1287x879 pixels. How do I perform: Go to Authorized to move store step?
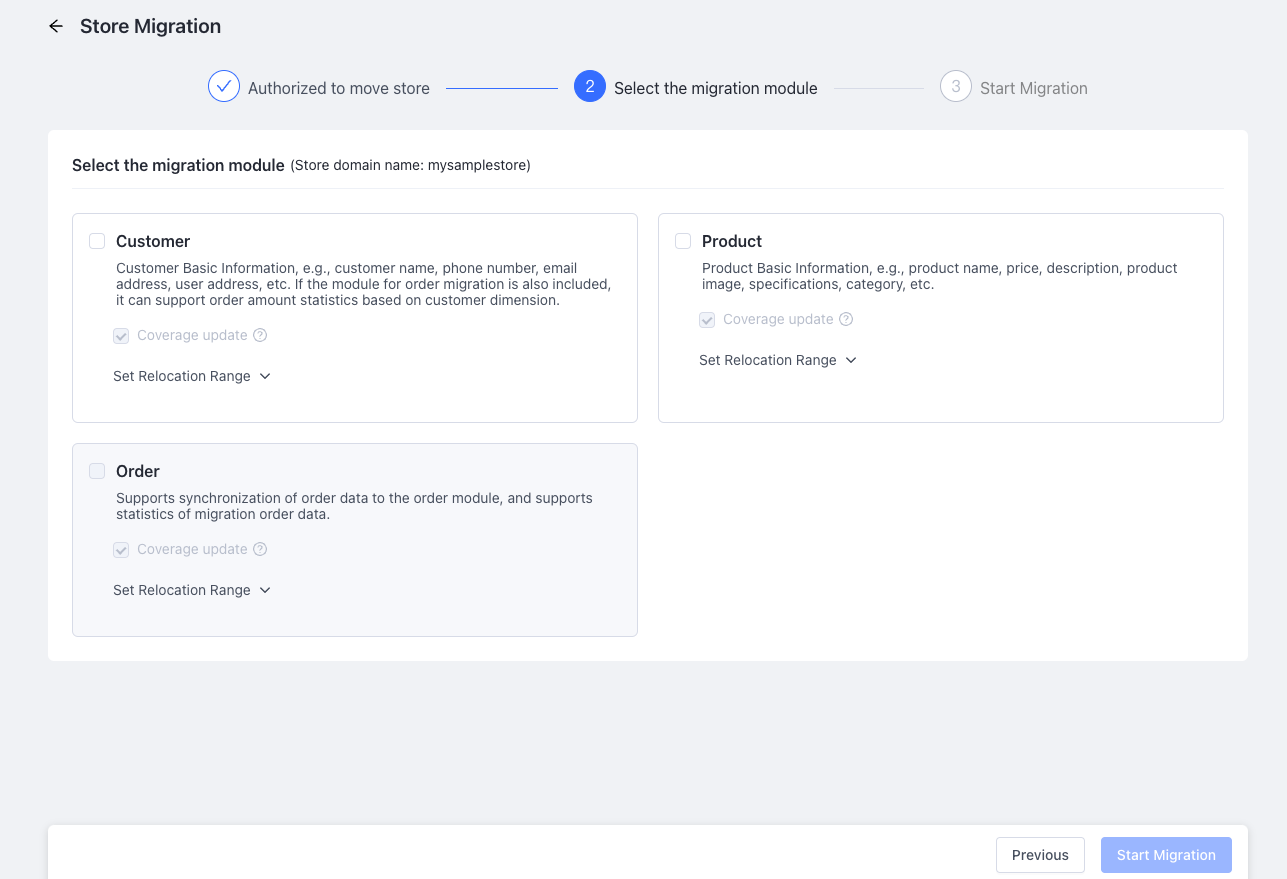point(338,88)
